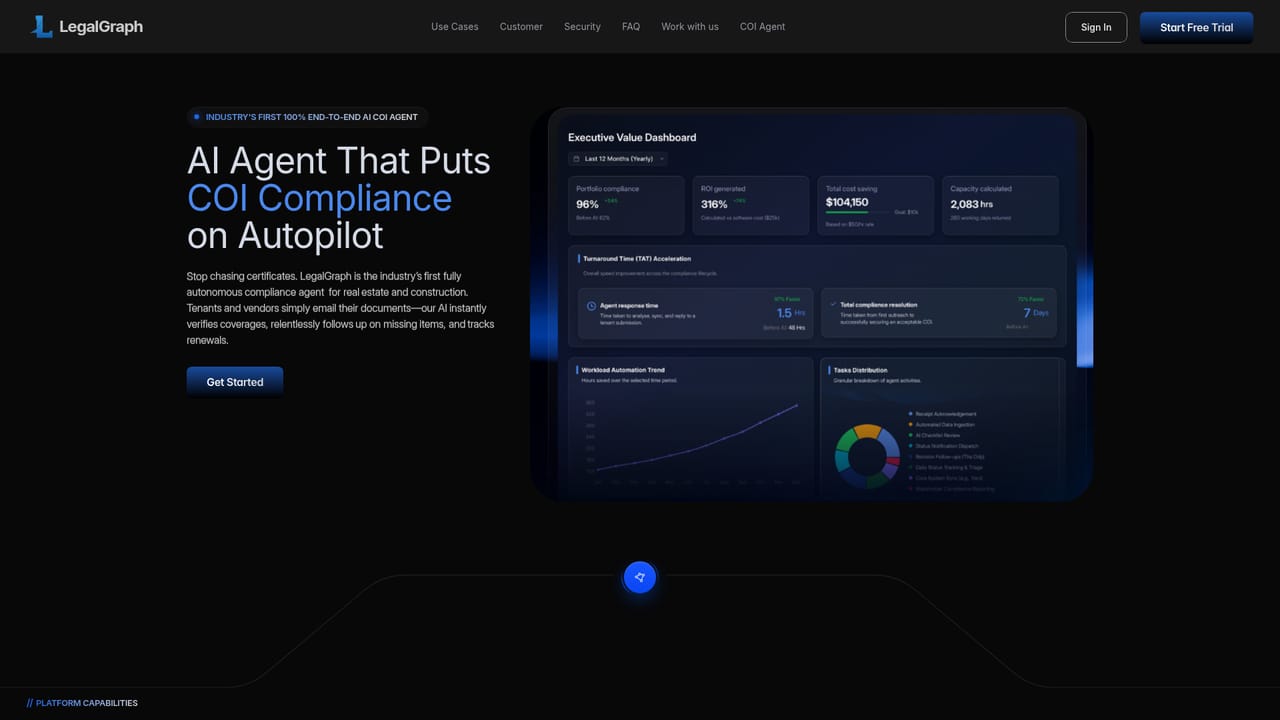
Task: Click "Receipt Acknowledgement" legend entry
Action: tap(942, 414)
